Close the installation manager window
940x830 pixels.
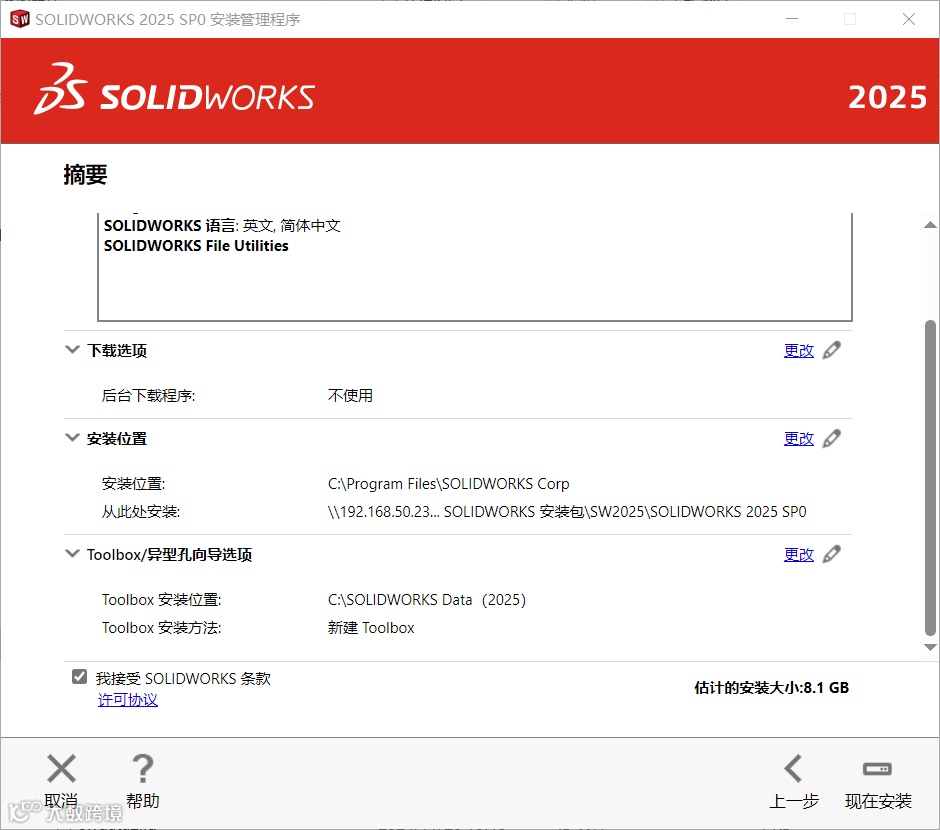[x=909, y=19]
